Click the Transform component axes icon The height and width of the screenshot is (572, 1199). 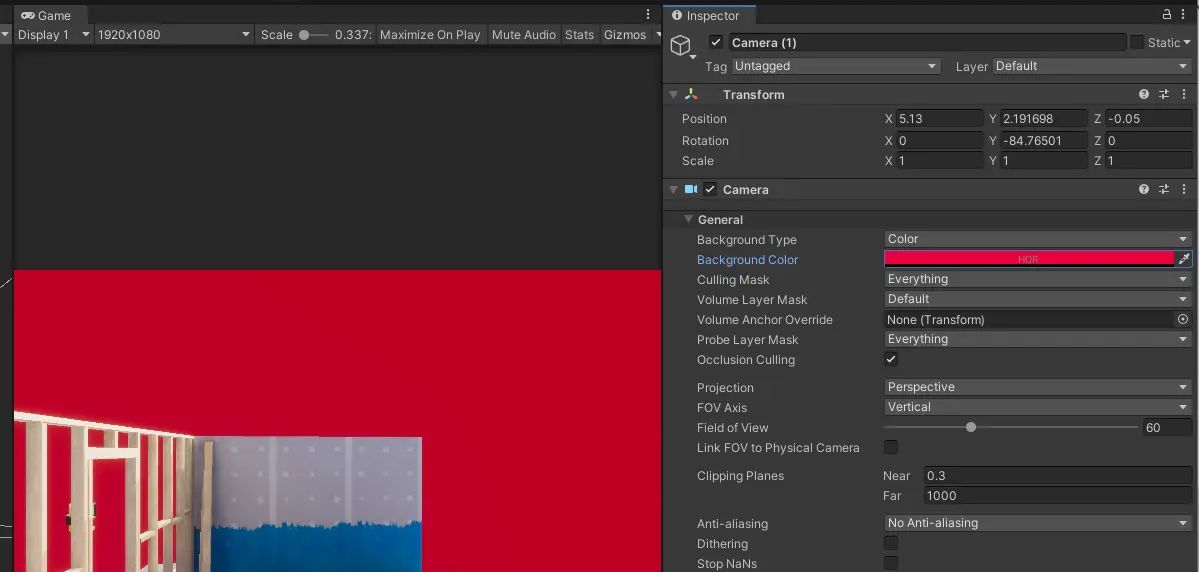[x=691, y=94]
